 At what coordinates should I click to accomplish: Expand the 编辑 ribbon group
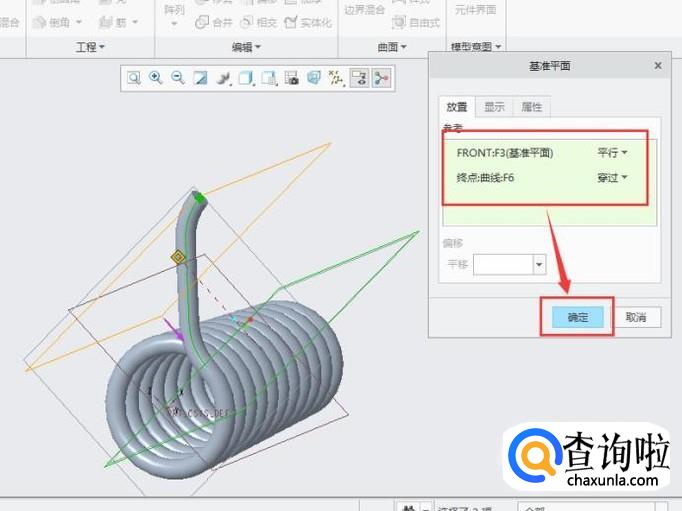click(247, 47)
